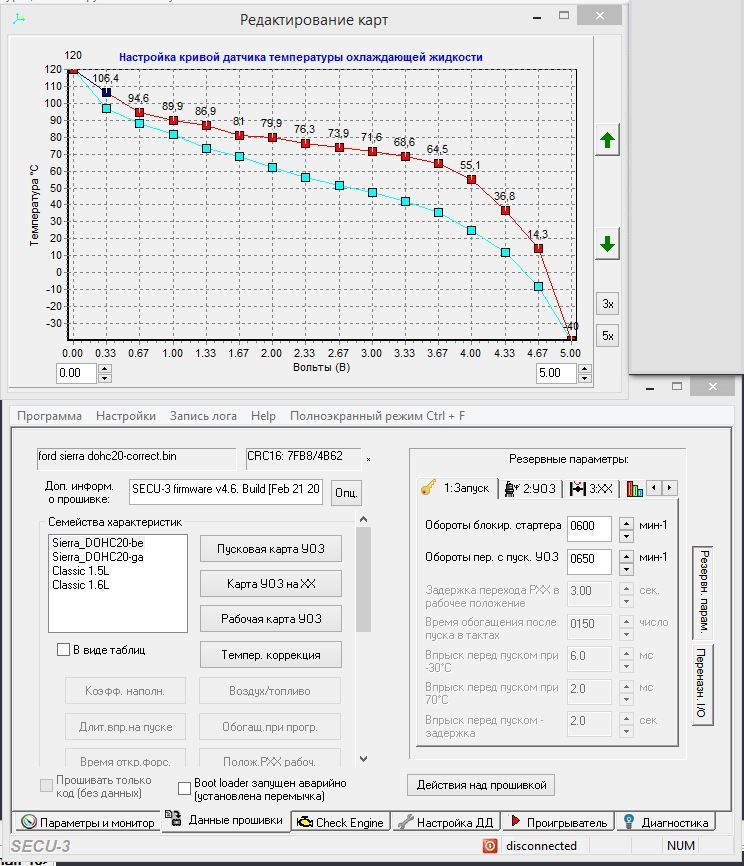Viewport: 744px width, 866px height.
Task: Decrease Обороты блокир. стартера value
Action: (626, 535)
